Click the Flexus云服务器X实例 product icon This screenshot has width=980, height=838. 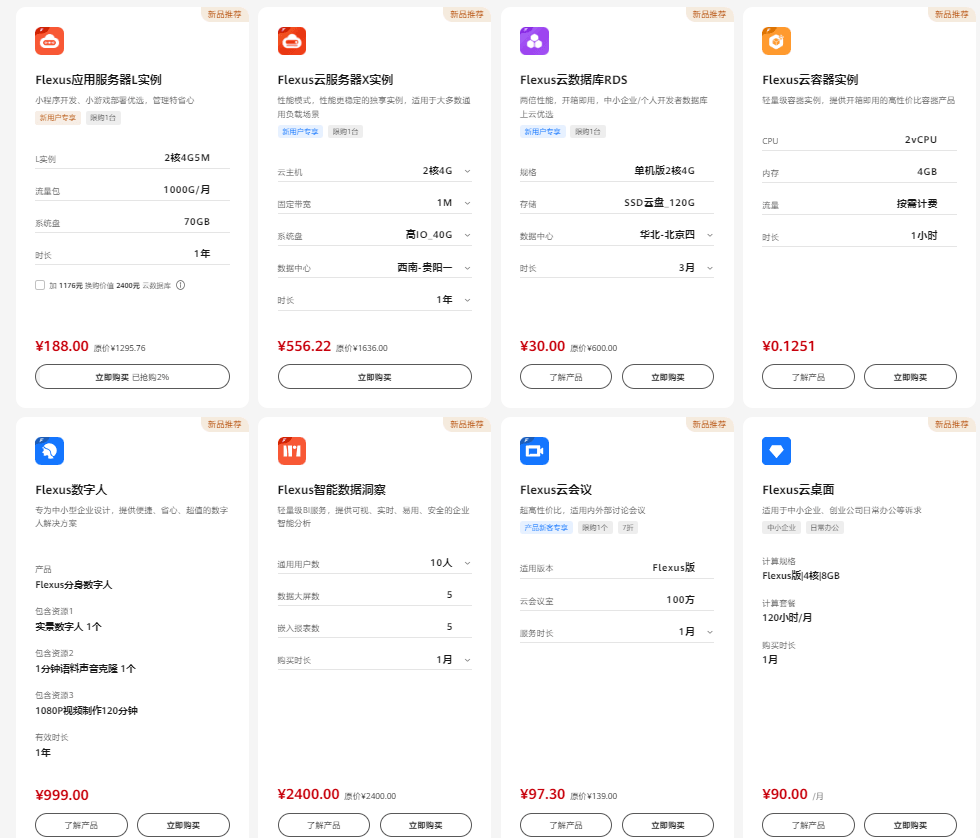tap(292, 41)
